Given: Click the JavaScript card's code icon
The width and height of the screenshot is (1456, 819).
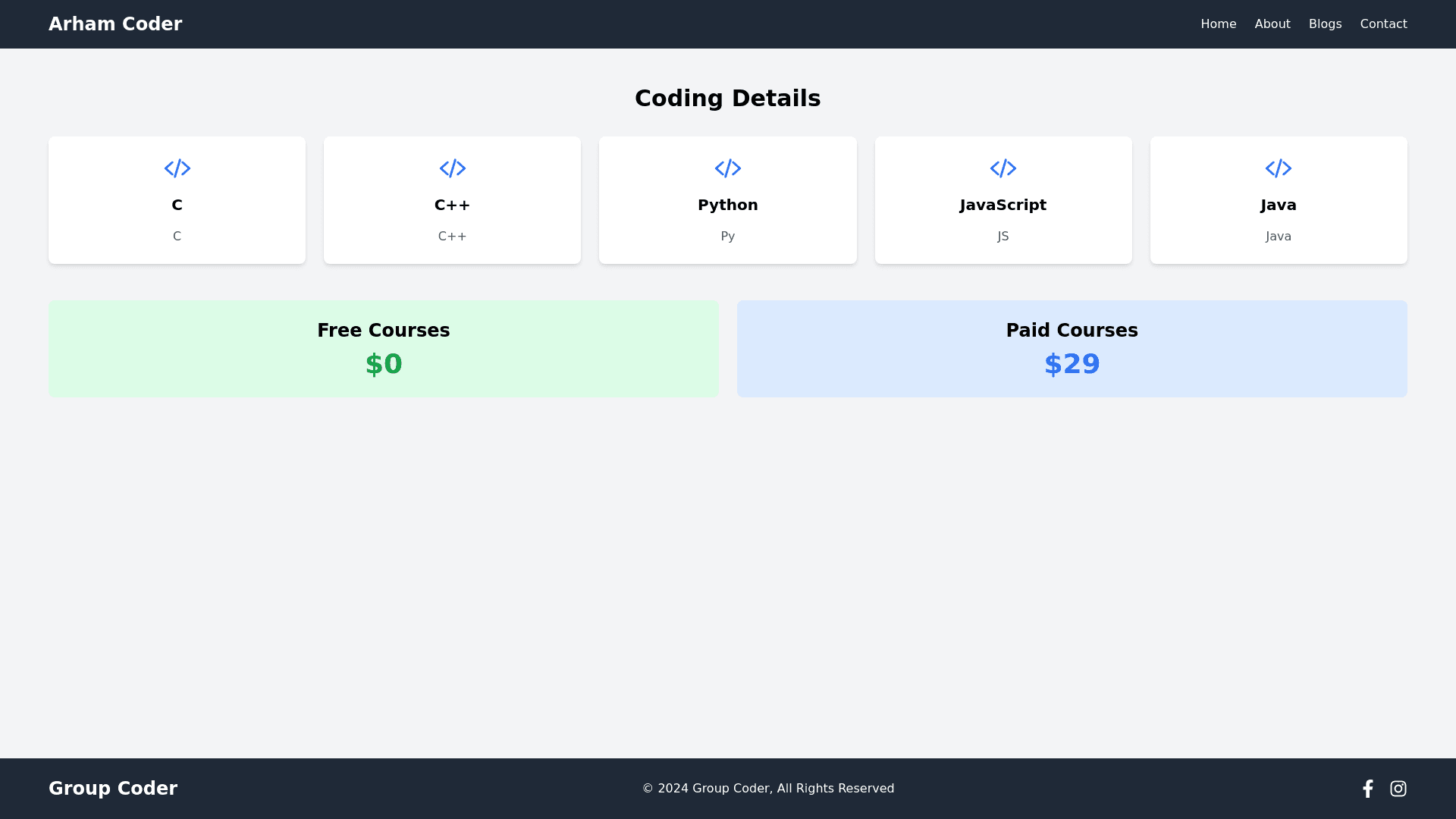Looking at the screenshot, I should (x=1003, y=168).
